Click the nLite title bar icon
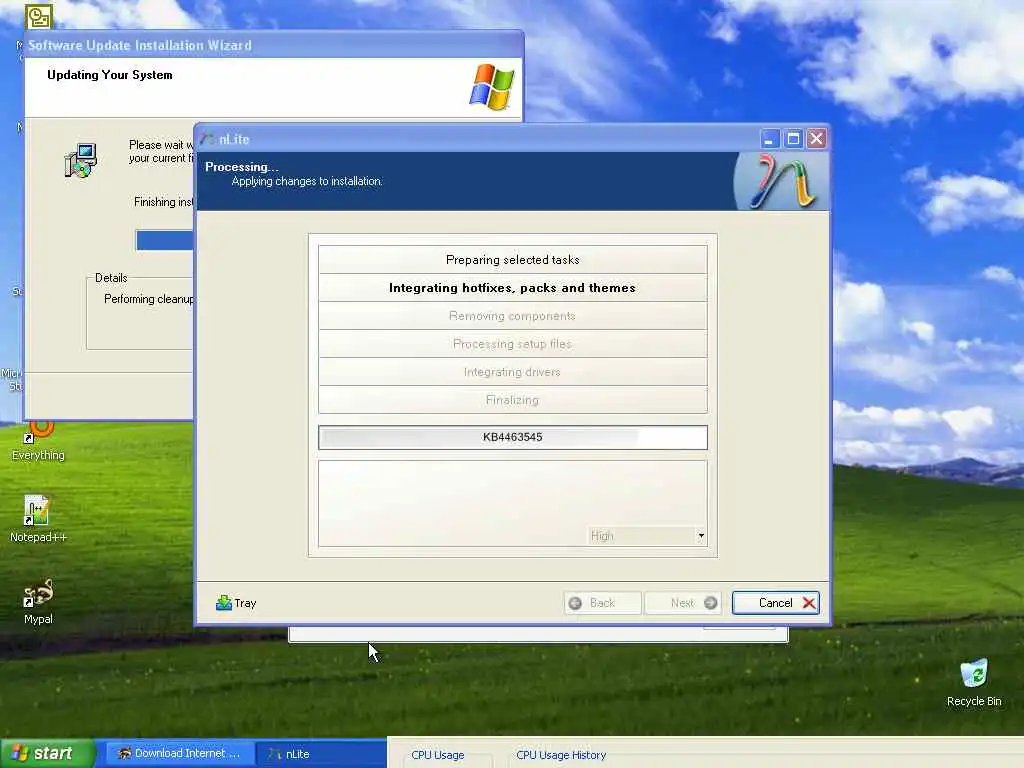Image resolution: width=1024 pixels, height=768 pixels. 208,139
